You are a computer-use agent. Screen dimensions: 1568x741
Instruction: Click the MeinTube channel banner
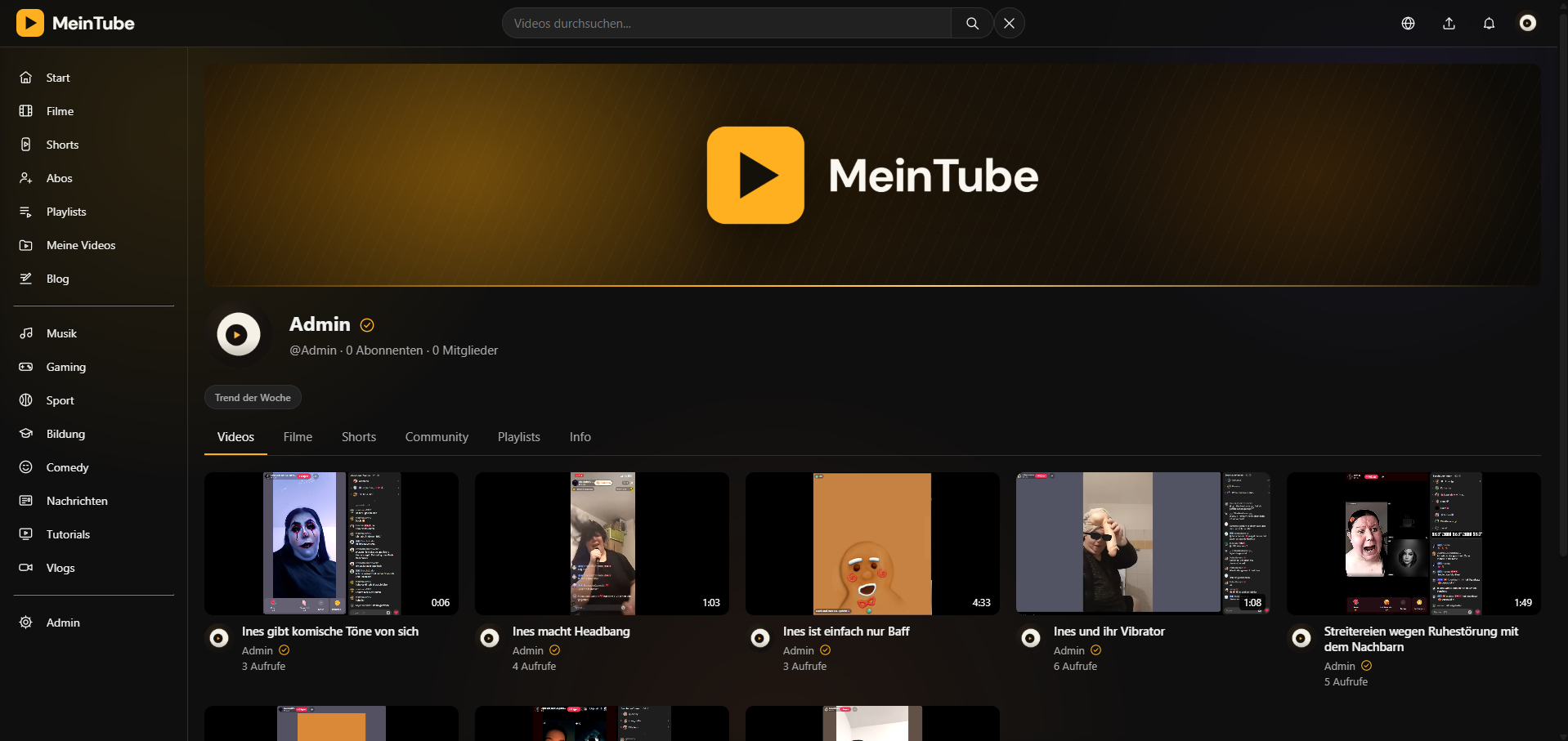point(872,175)
